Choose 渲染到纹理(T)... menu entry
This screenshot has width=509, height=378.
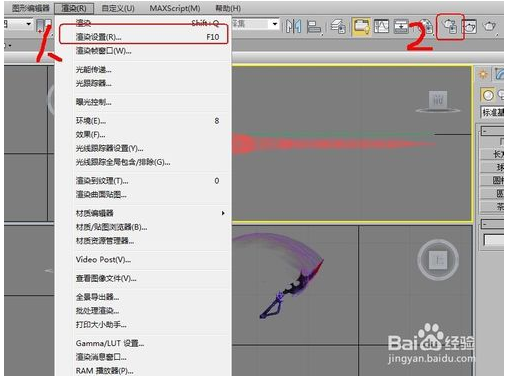click(144, 181)
